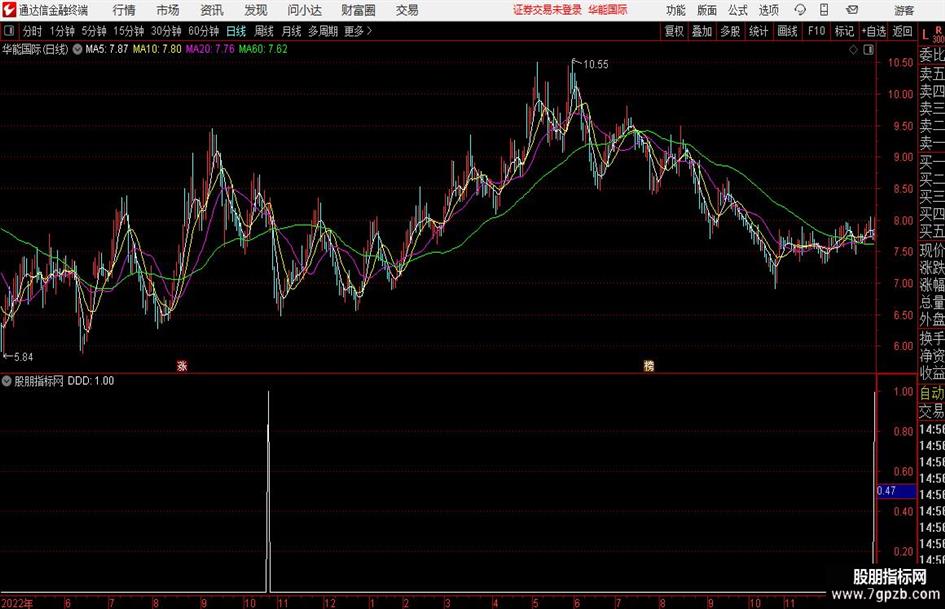The width and height of the screenshot is (945, 609).
Task: Click the 10.55 high price label
Action: (595, 65)
